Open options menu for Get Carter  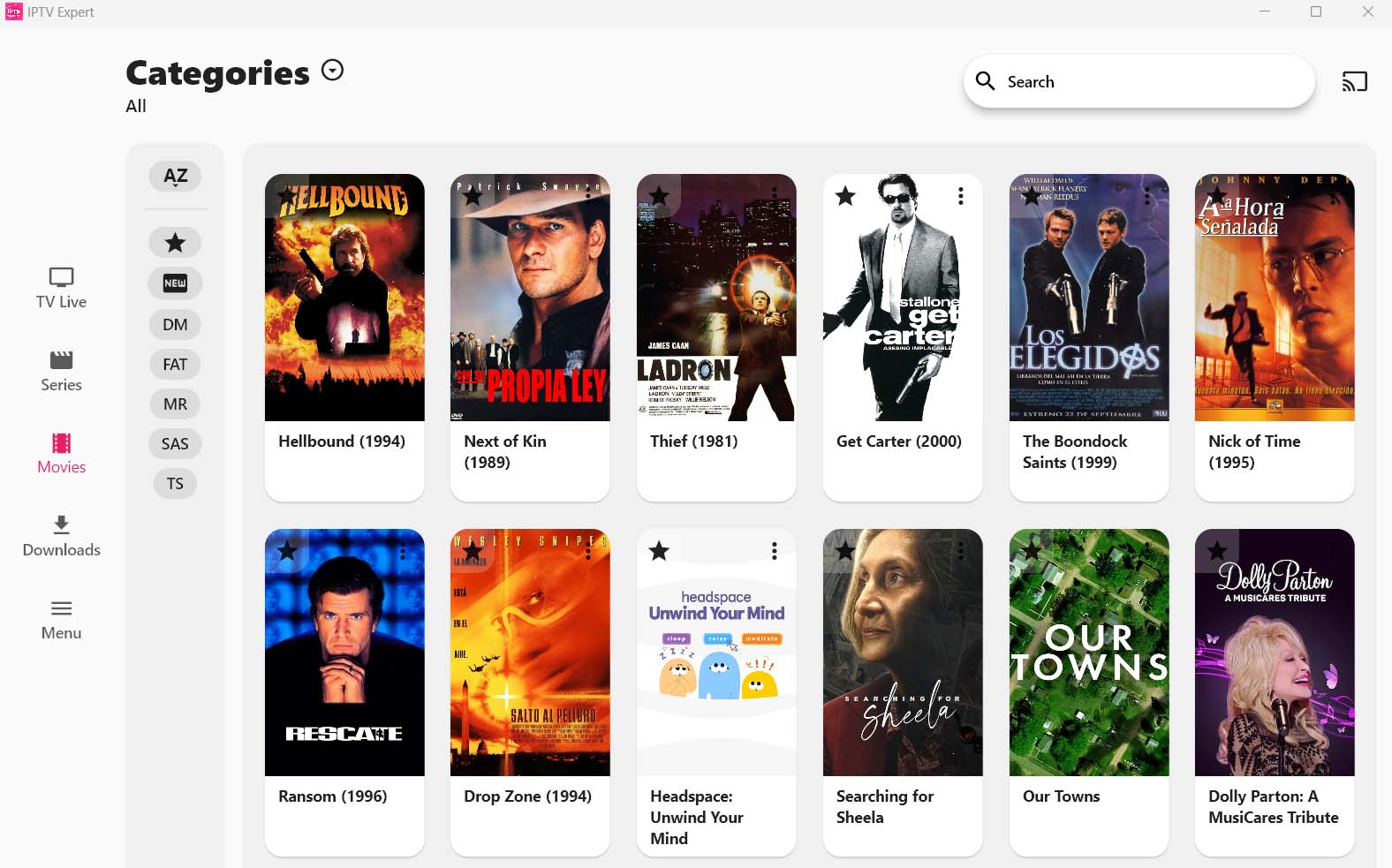pos(960,196)
